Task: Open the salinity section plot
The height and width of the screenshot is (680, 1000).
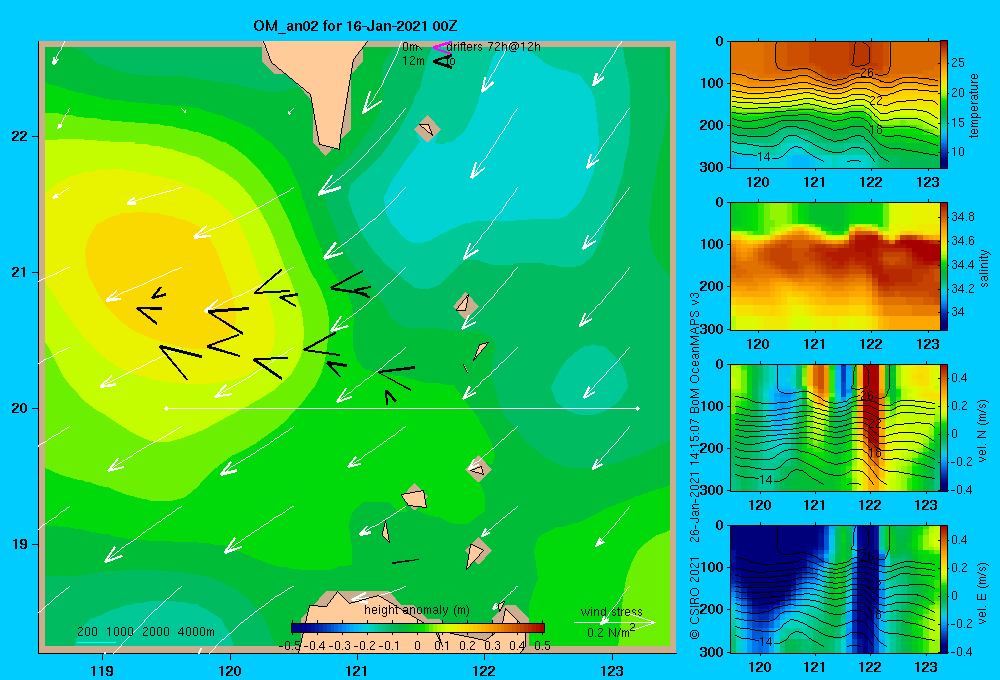Action: [x=835, y=266]
